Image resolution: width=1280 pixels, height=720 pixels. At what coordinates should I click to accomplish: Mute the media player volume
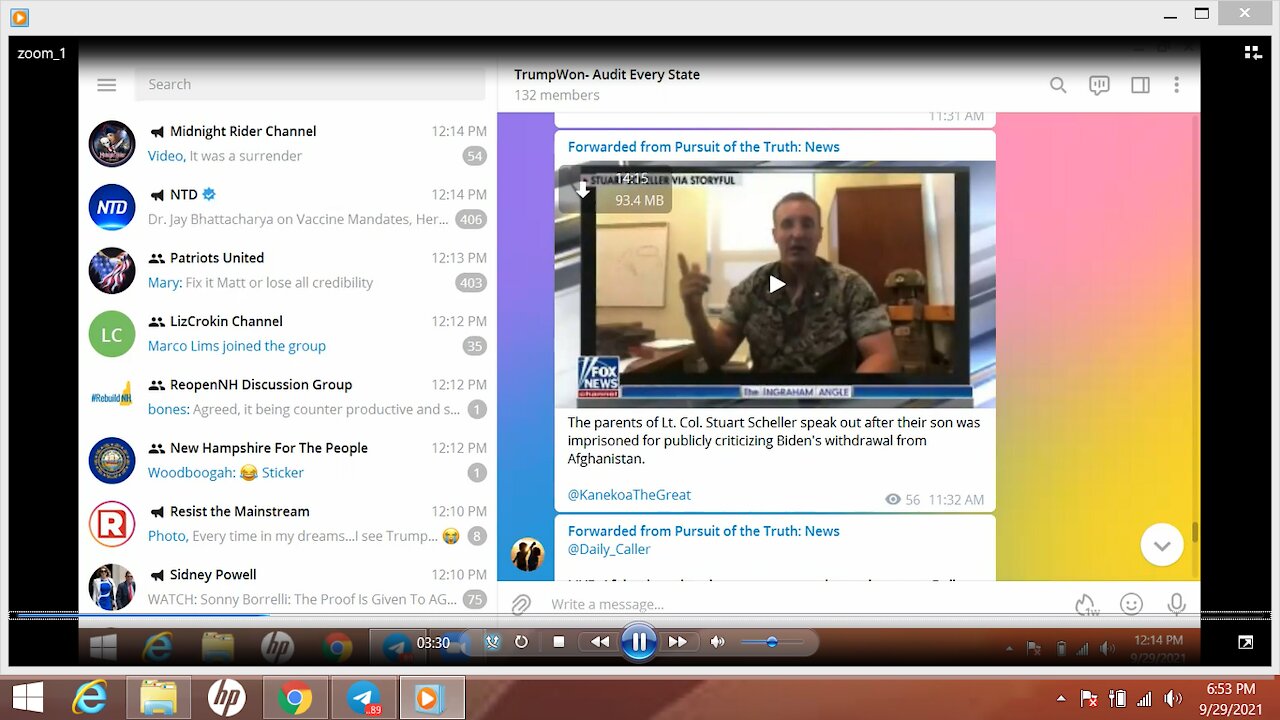717,642
